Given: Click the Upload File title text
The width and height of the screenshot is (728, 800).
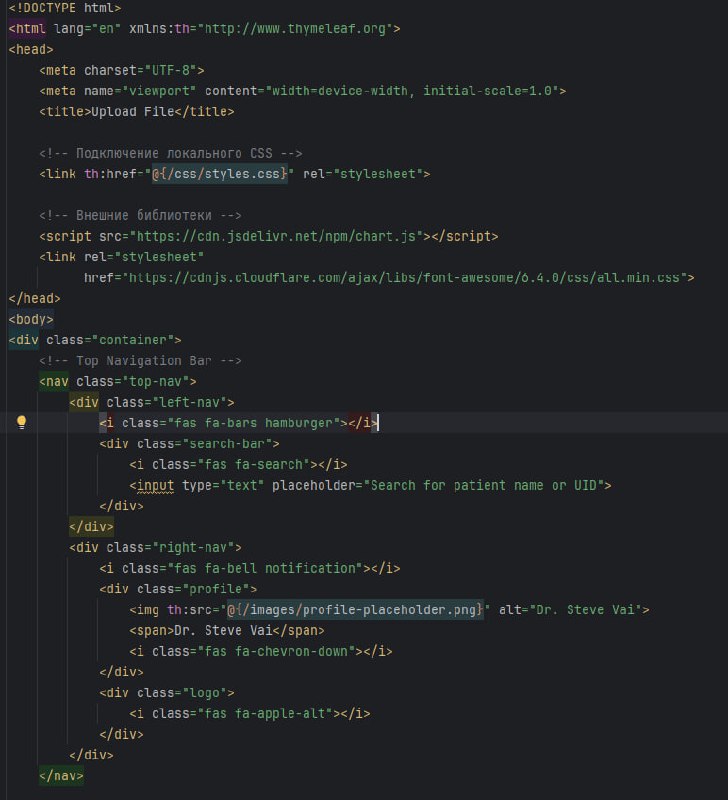Looking at the screenshot, I should pyautogui.click(x=133, y=112).
